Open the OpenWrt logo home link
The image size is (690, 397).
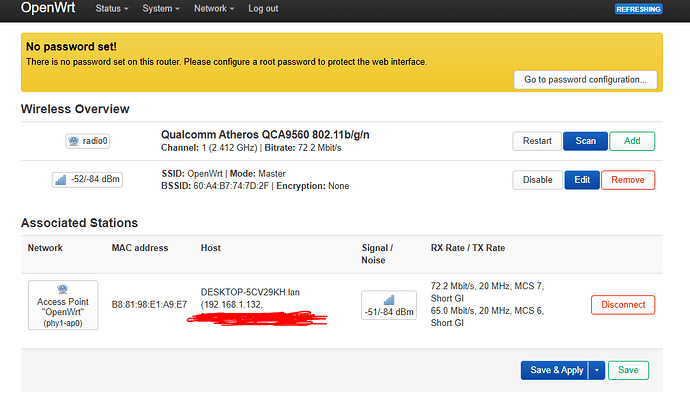point(48,8)
